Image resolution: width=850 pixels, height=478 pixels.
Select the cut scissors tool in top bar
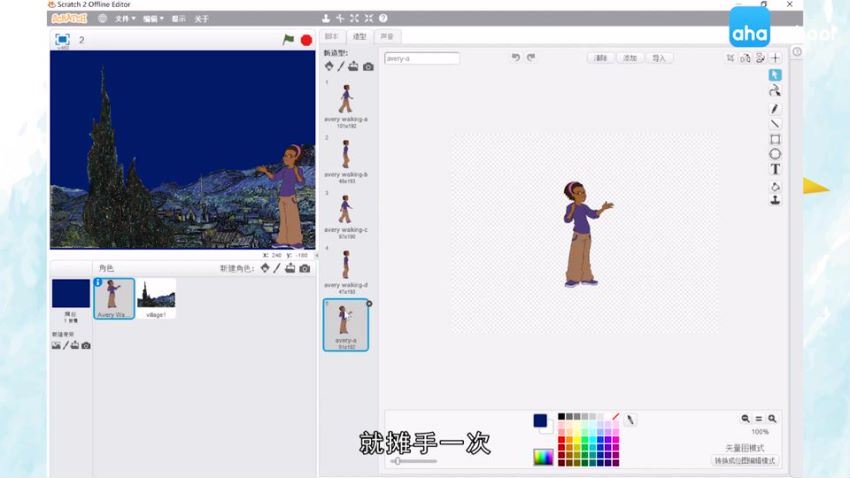340,18
